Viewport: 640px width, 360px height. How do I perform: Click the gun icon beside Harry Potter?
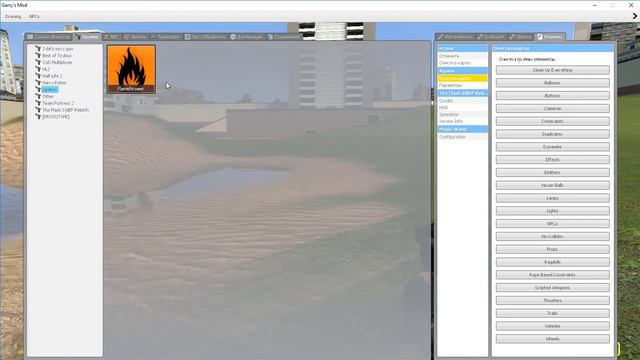pos(38,82)
